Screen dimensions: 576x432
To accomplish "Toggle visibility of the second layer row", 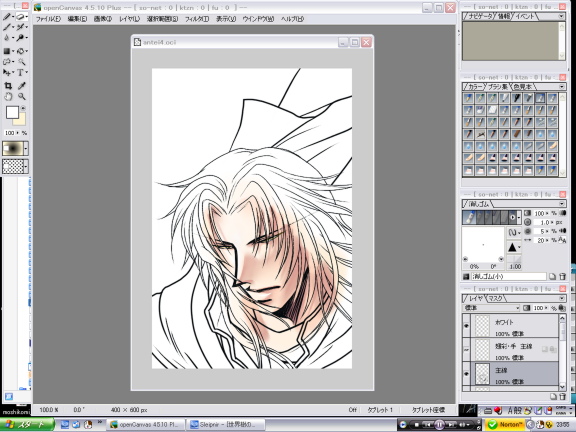I will click(x=466, y=349).
